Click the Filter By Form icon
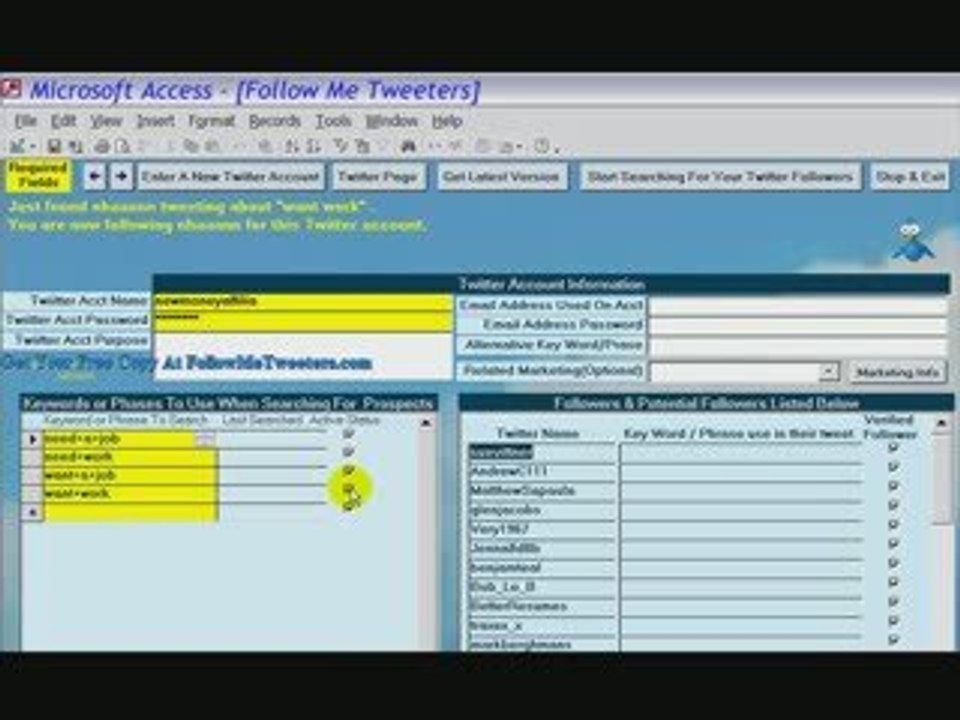The height and width of the screenshot is (720, 960). pos(362,146)
